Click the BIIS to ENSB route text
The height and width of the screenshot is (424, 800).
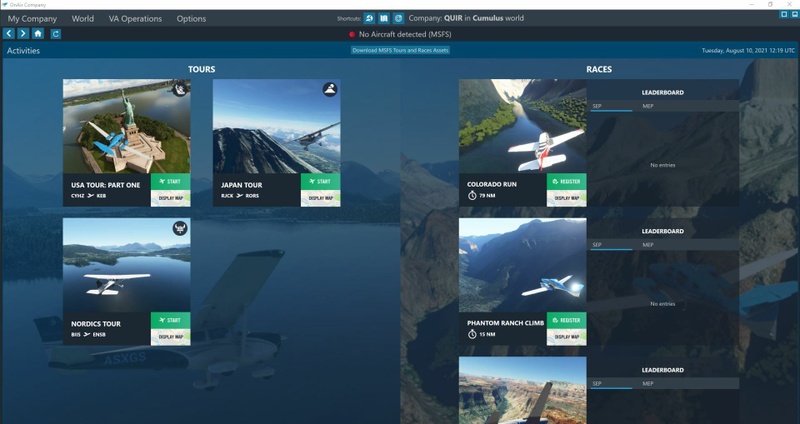click(x=89, y=335)
